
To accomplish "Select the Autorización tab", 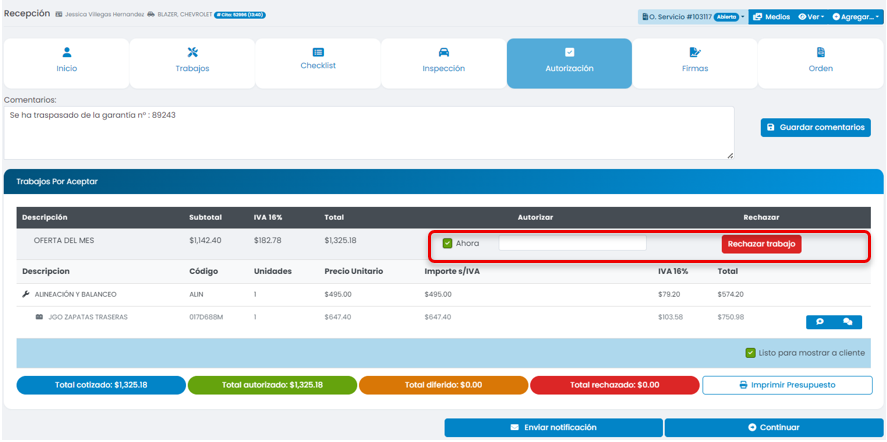I will click(x=569, y=60).
